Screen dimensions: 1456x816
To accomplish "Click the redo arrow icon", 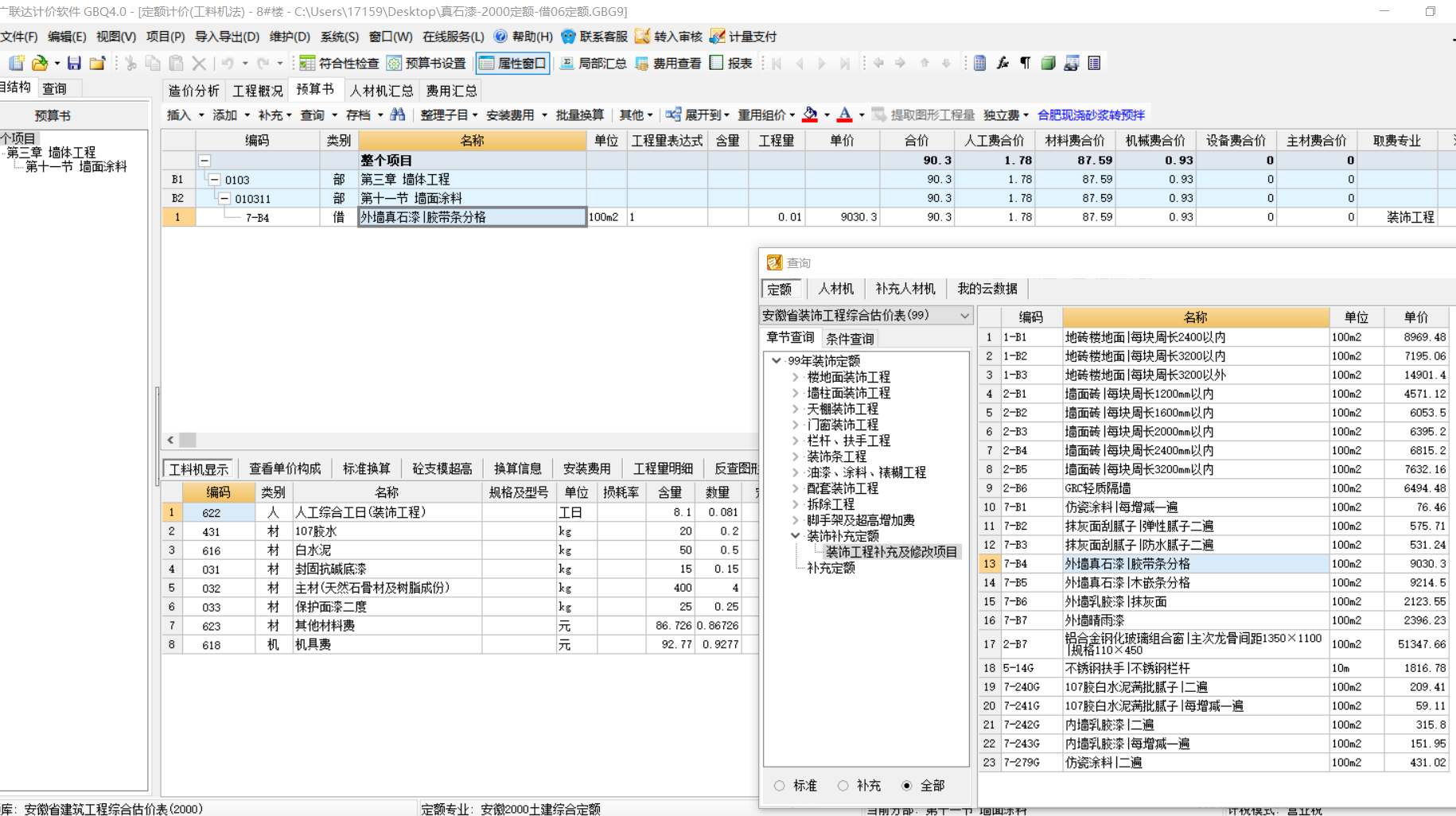I will click(263, 63).
